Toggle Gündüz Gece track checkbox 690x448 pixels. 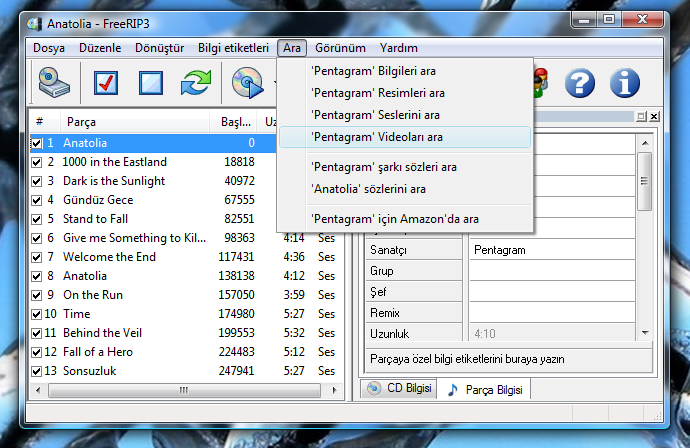tap(37, 200)
